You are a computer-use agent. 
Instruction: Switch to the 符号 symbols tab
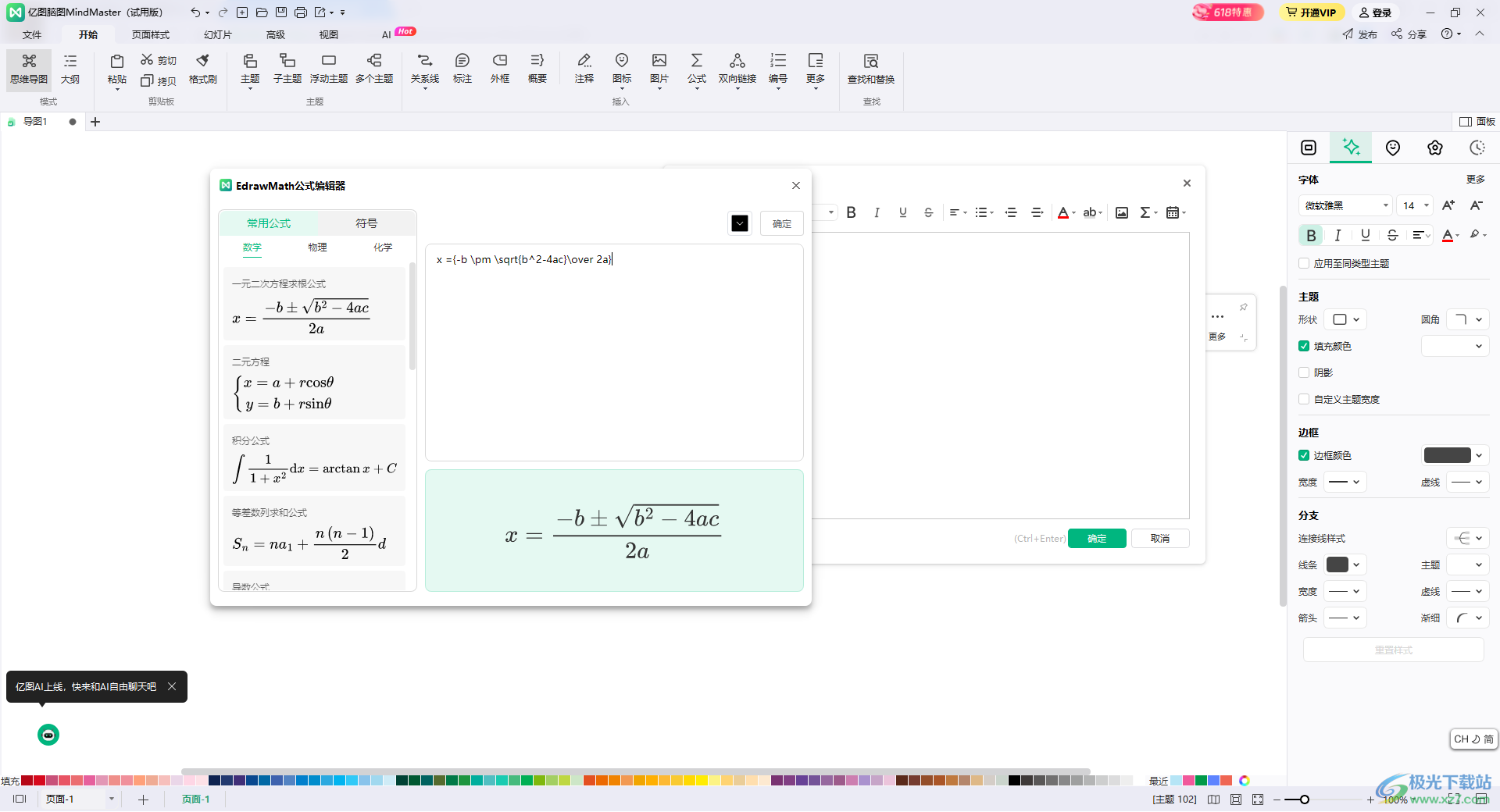366,223
